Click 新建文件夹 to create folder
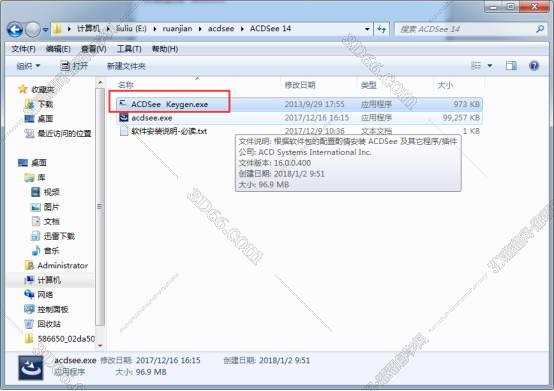Screen dimensions: 554x391 [x=126, y=66]
